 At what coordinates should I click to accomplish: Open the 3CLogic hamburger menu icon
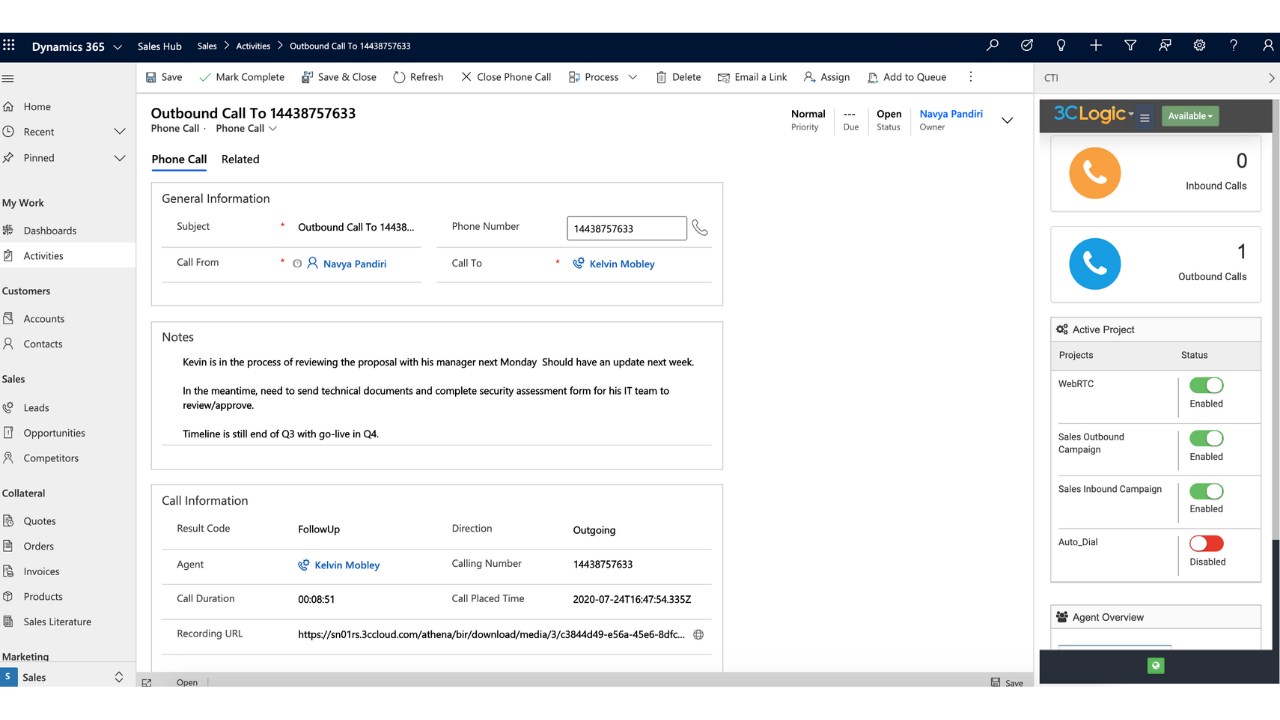(1145, 117)
